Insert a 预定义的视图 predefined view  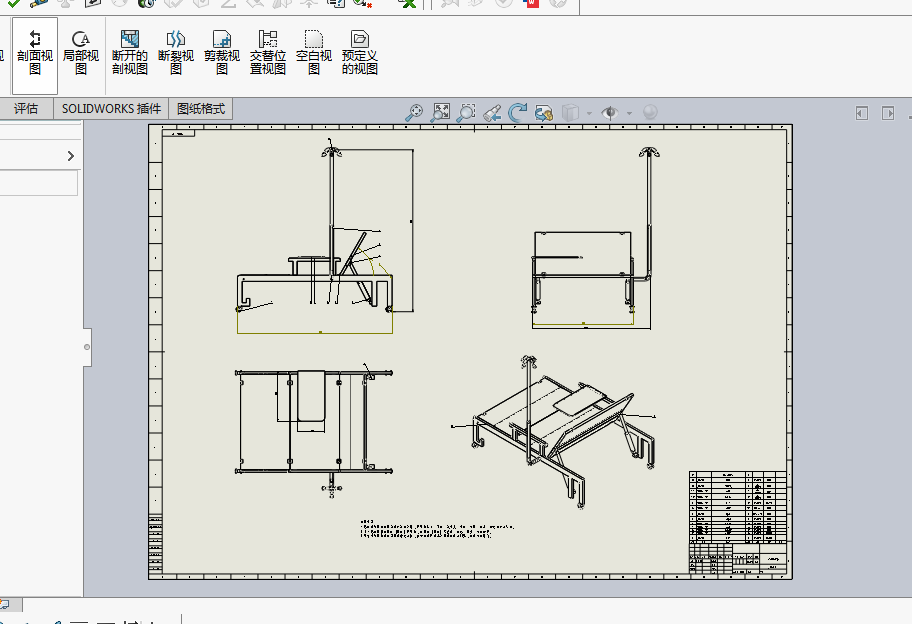tap(359, 54)
